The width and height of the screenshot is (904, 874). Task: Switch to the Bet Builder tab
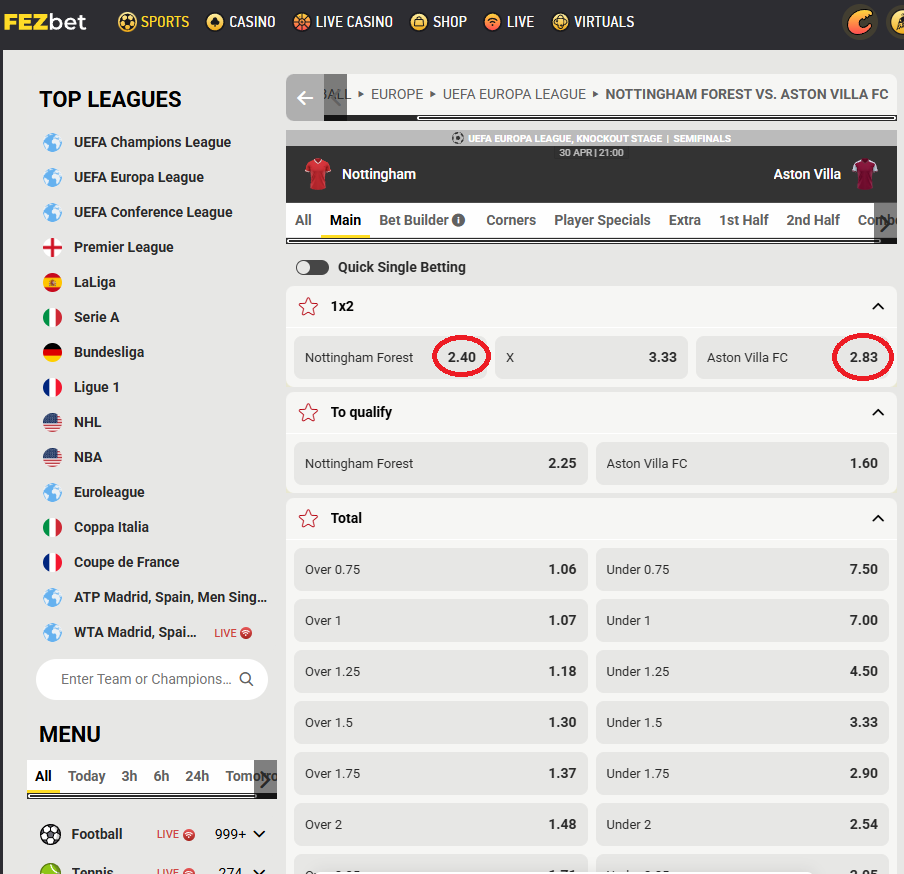point(414,220)
